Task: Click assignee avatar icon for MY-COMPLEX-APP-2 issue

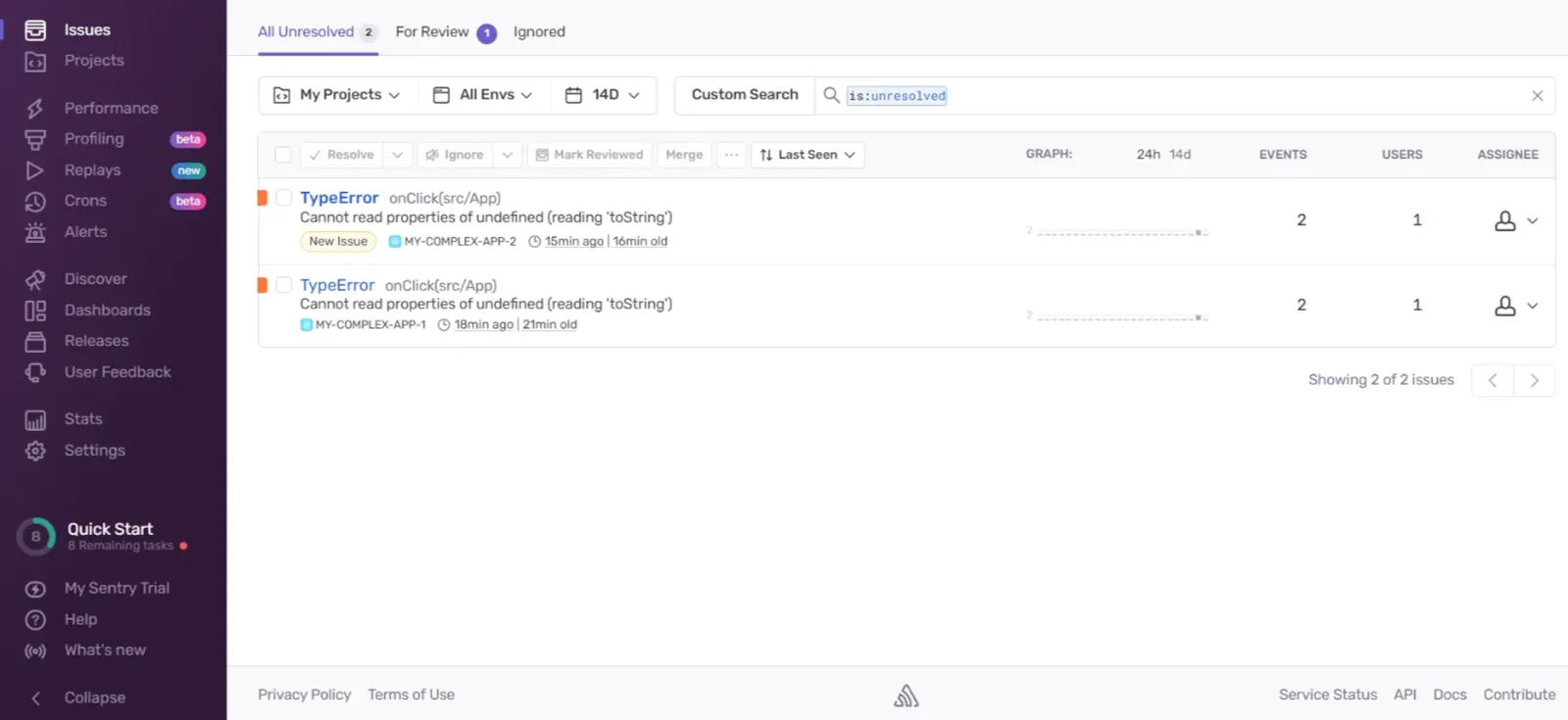Action: 1504,221
